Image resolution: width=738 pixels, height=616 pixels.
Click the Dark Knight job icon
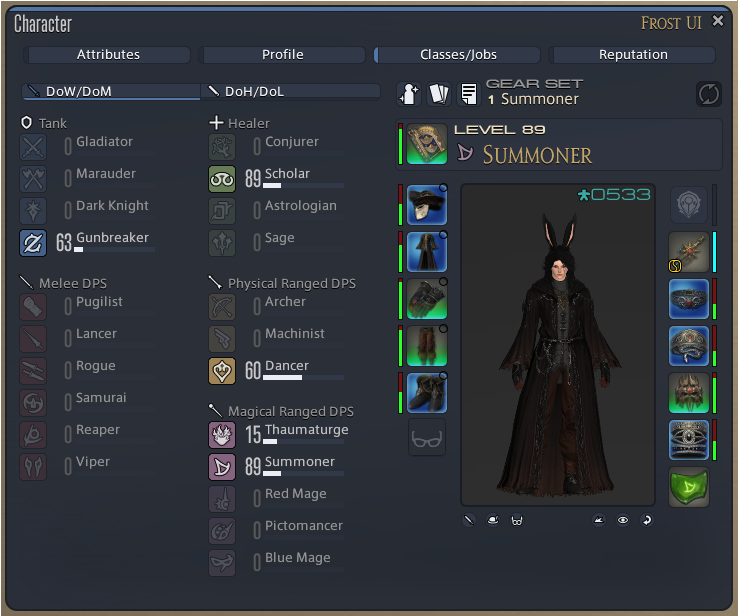pos(33,211)
